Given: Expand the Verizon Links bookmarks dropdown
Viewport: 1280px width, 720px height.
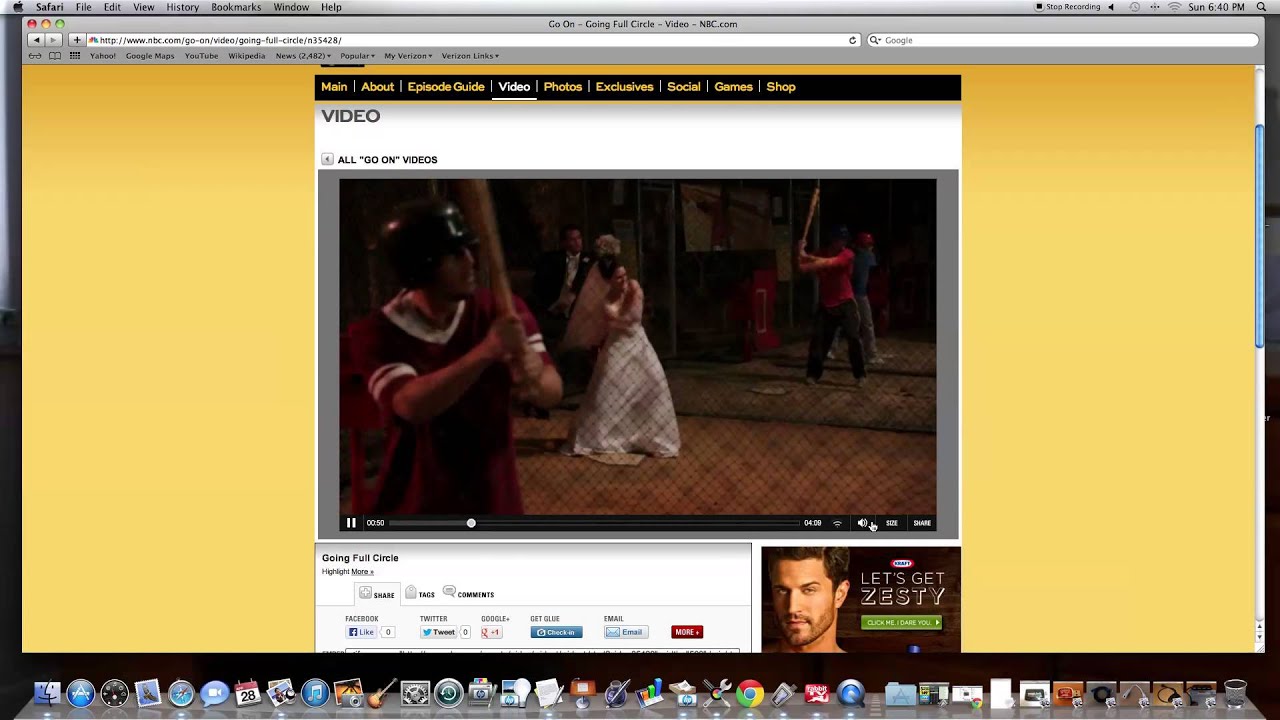Looking at the screenshot, I should click(470, 56).
